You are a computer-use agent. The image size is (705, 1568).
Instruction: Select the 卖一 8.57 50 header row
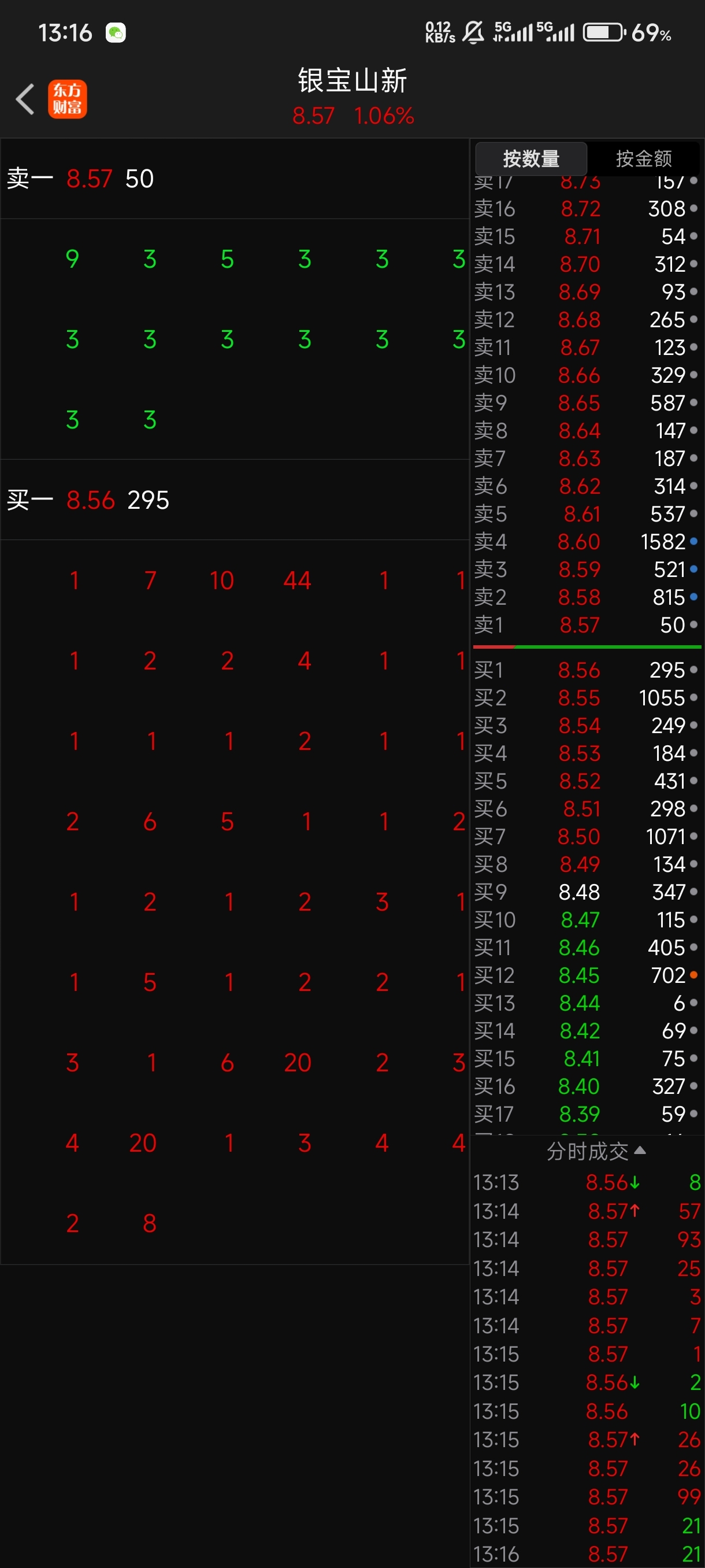point(235,179)
